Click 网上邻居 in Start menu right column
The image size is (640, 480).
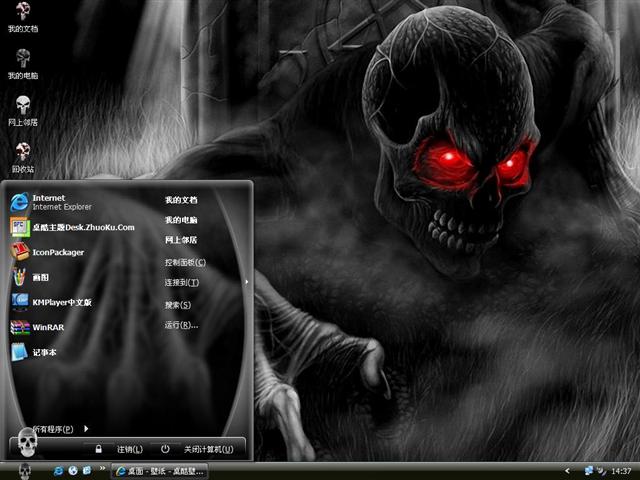181,240
